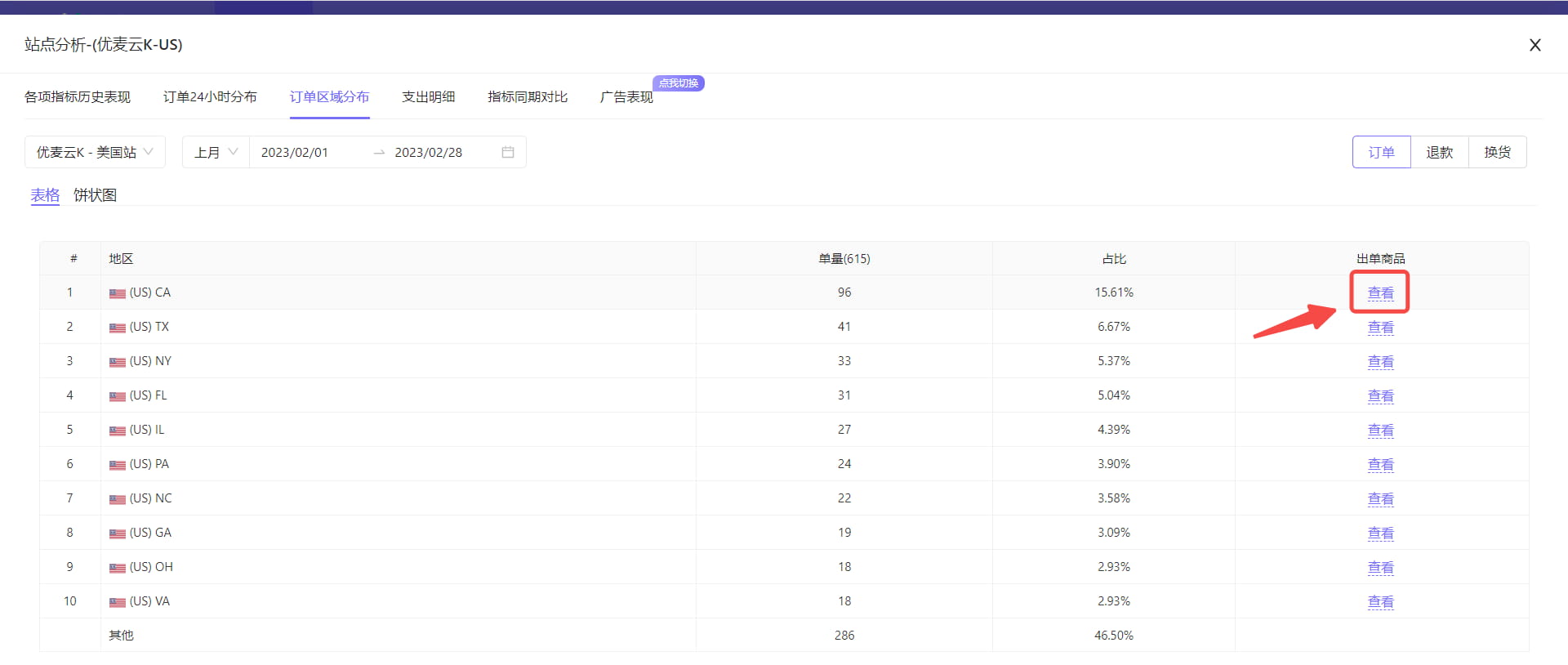Click the 单量(615) column header
The height and width of the screenshot is (665, 1568).
[844, 259]
